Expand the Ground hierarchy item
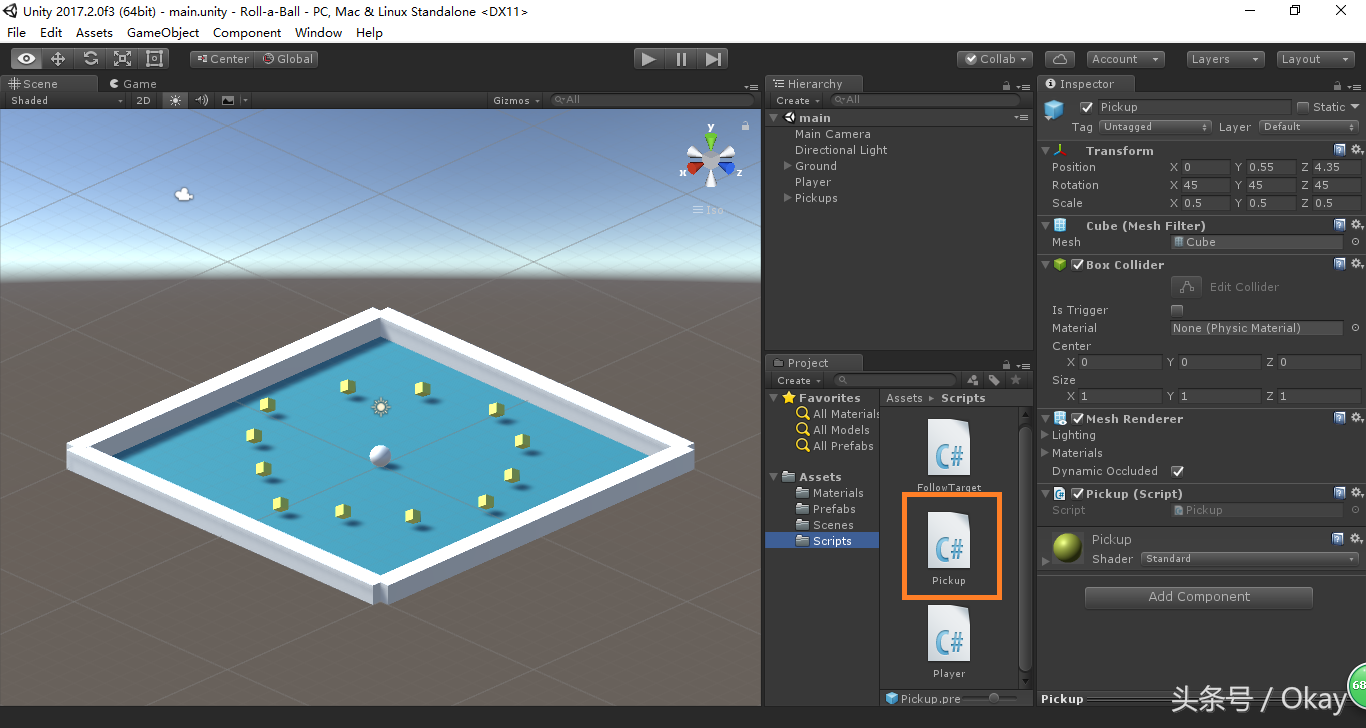This screenshot has width=1366, height=728. pyautogui.click(x=788, y=166)
